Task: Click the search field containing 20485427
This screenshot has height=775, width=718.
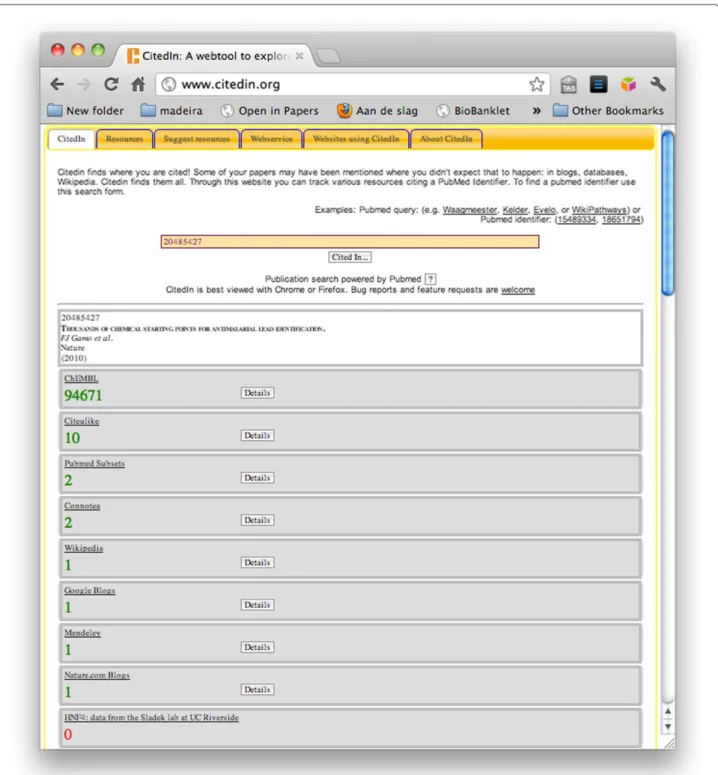Action: (350, 242)
